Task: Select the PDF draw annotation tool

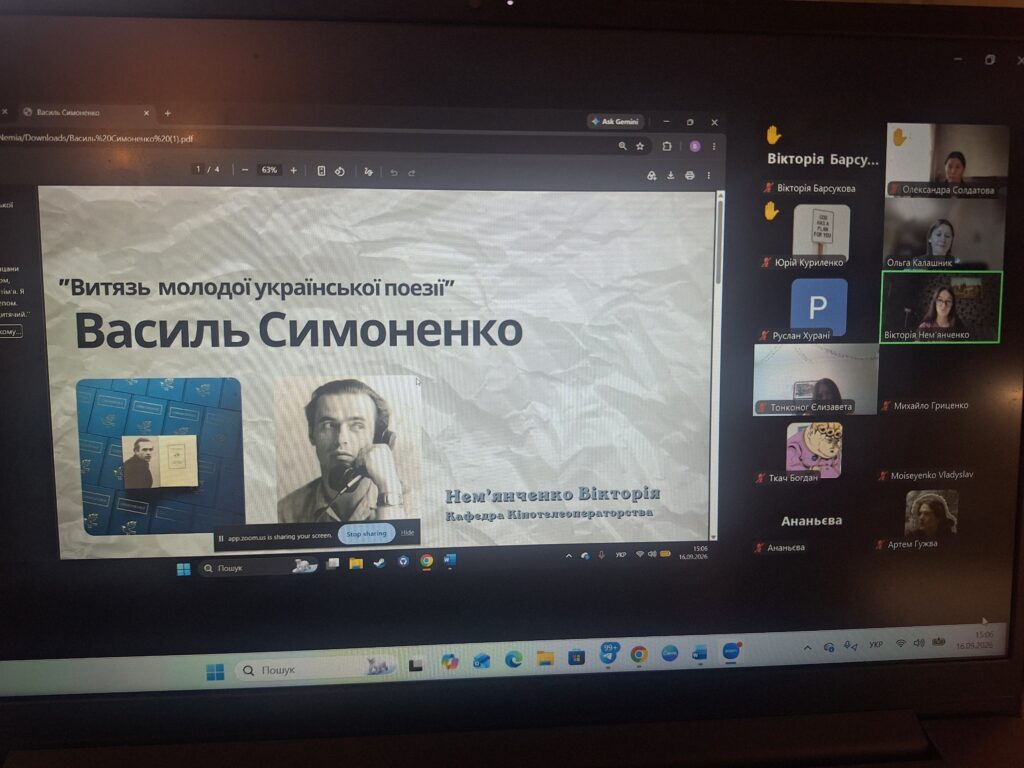Action: (x=368, y=172)
